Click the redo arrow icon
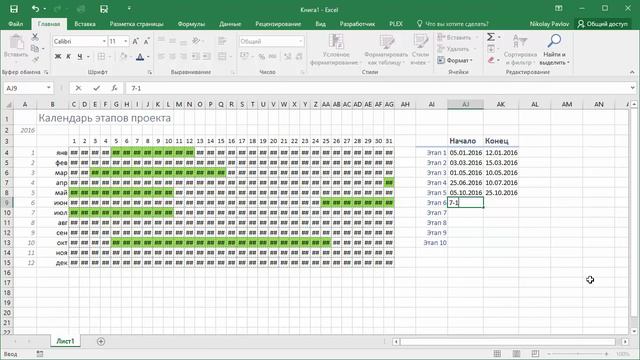This screenshot has width=640, height=360. pos(57,9)
